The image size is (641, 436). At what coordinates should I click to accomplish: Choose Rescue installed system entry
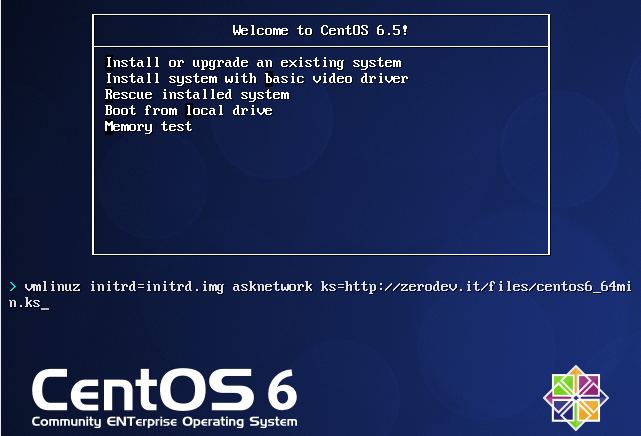pos(197,94)
